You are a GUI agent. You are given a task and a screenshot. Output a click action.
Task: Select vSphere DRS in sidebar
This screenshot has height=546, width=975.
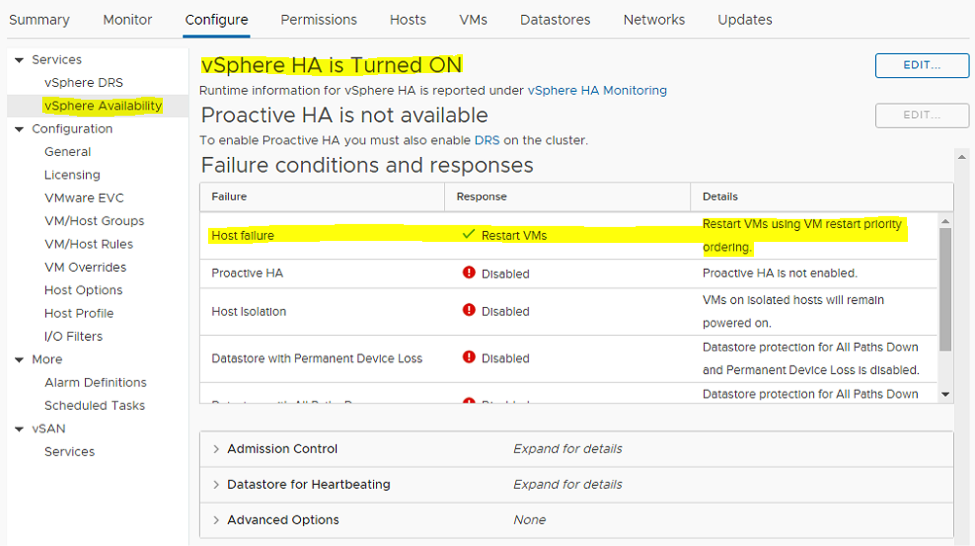[x=83, y=83]
